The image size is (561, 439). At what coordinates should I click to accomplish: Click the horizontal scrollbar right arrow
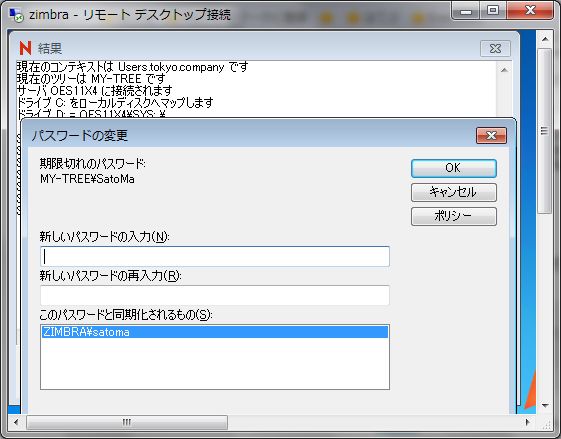(528, 422)
